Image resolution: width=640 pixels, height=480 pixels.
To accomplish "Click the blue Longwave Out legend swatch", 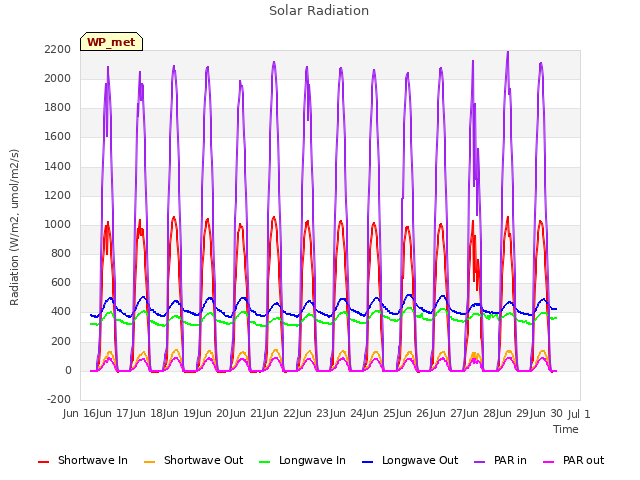I will pos(367,462).
